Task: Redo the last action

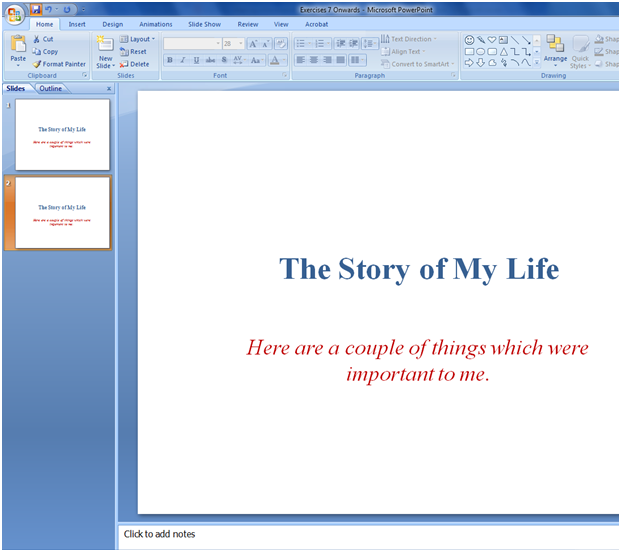Action: pyautogui.click(x=67, y=9)
